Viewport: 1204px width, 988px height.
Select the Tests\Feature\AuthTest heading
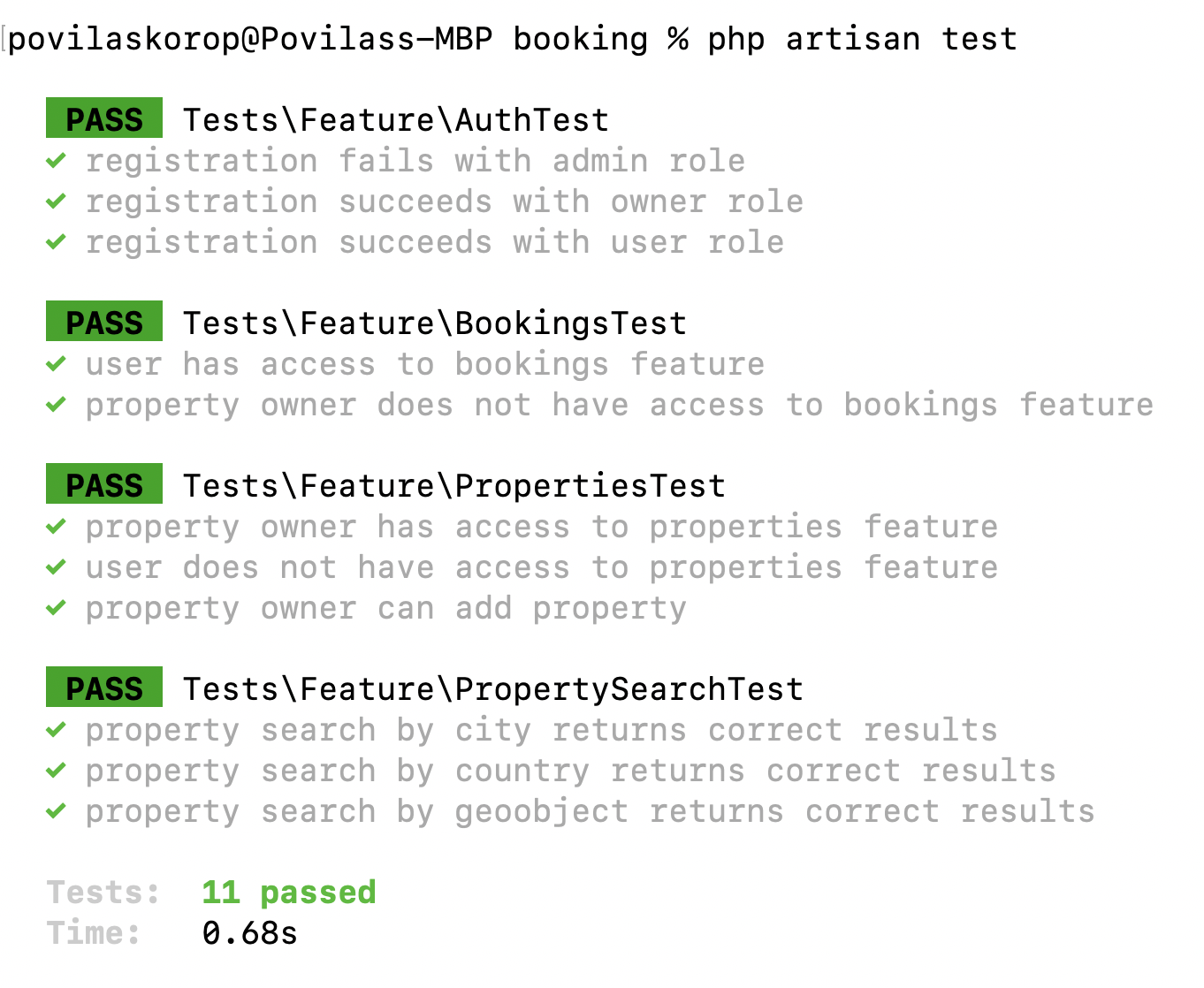point(396,120)
